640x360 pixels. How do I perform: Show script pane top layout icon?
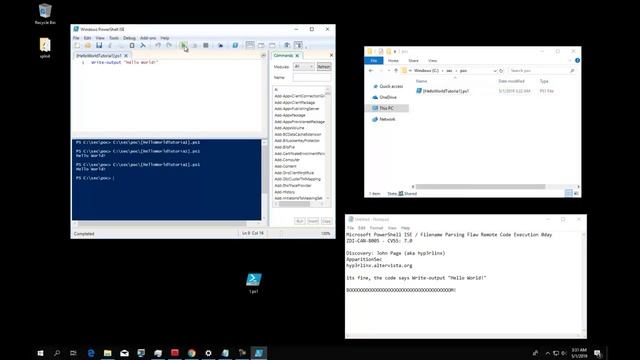click(x=250, y=45)
